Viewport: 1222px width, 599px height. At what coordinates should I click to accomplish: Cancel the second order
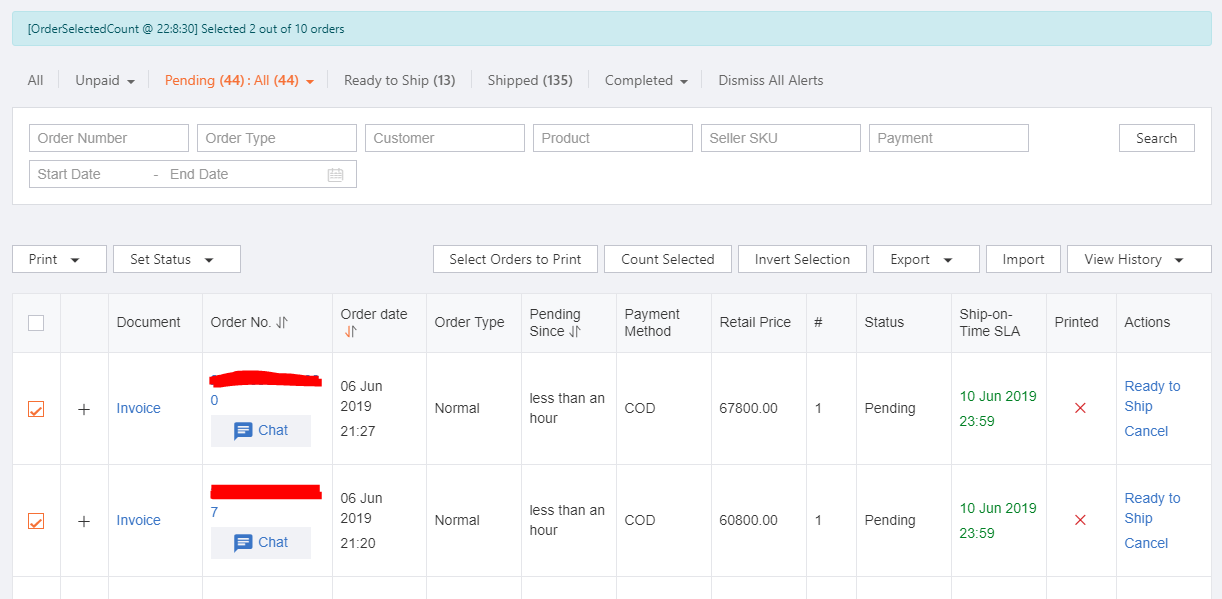(1146, 542)
